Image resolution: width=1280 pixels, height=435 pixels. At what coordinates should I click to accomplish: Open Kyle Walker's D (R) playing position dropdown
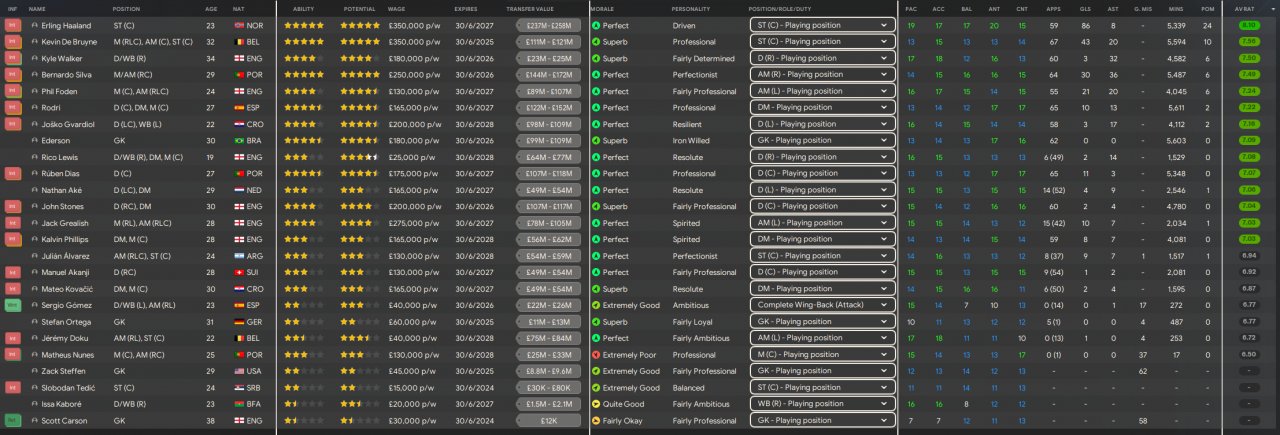[822, 59]
